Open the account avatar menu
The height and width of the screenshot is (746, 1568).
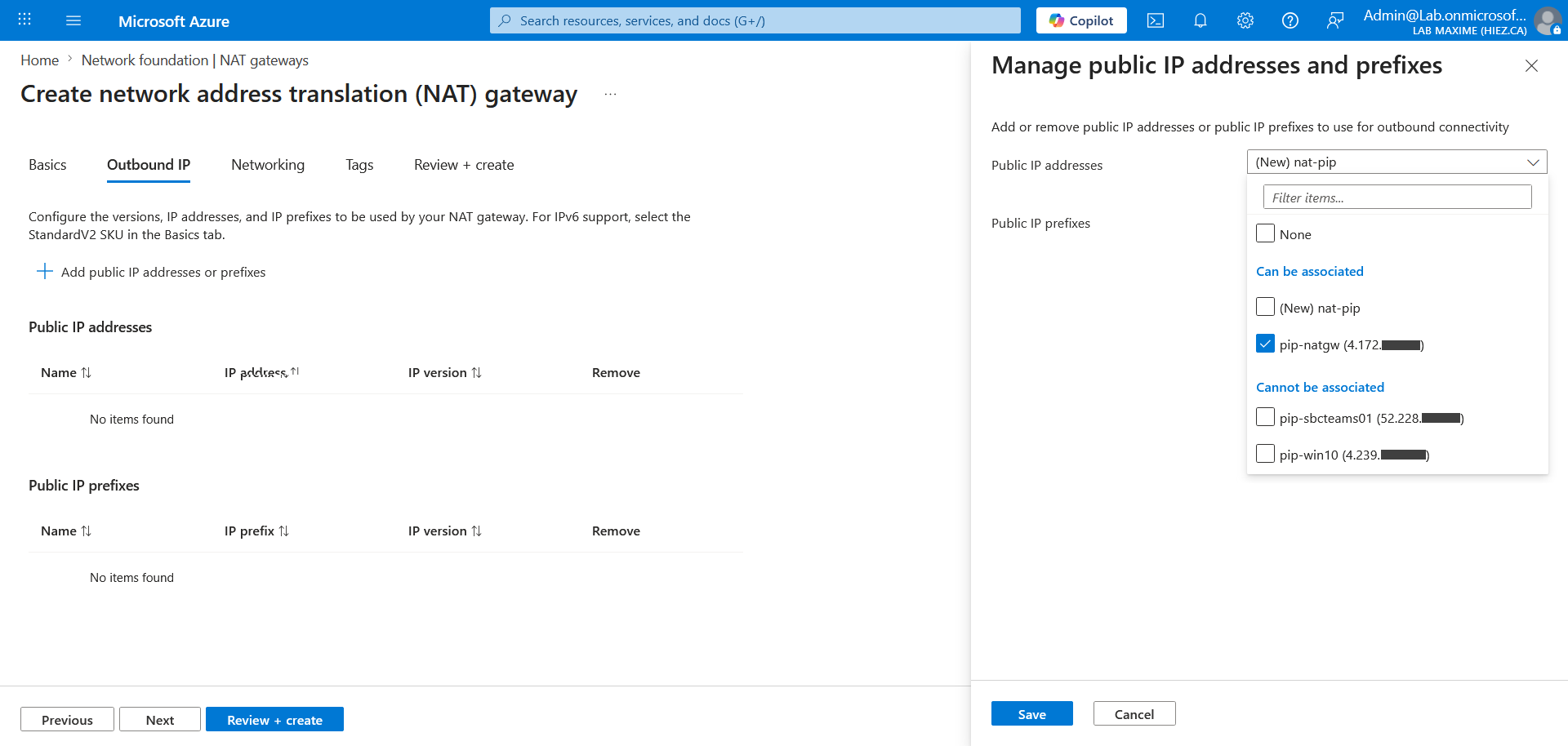[x=1548, y=20]
